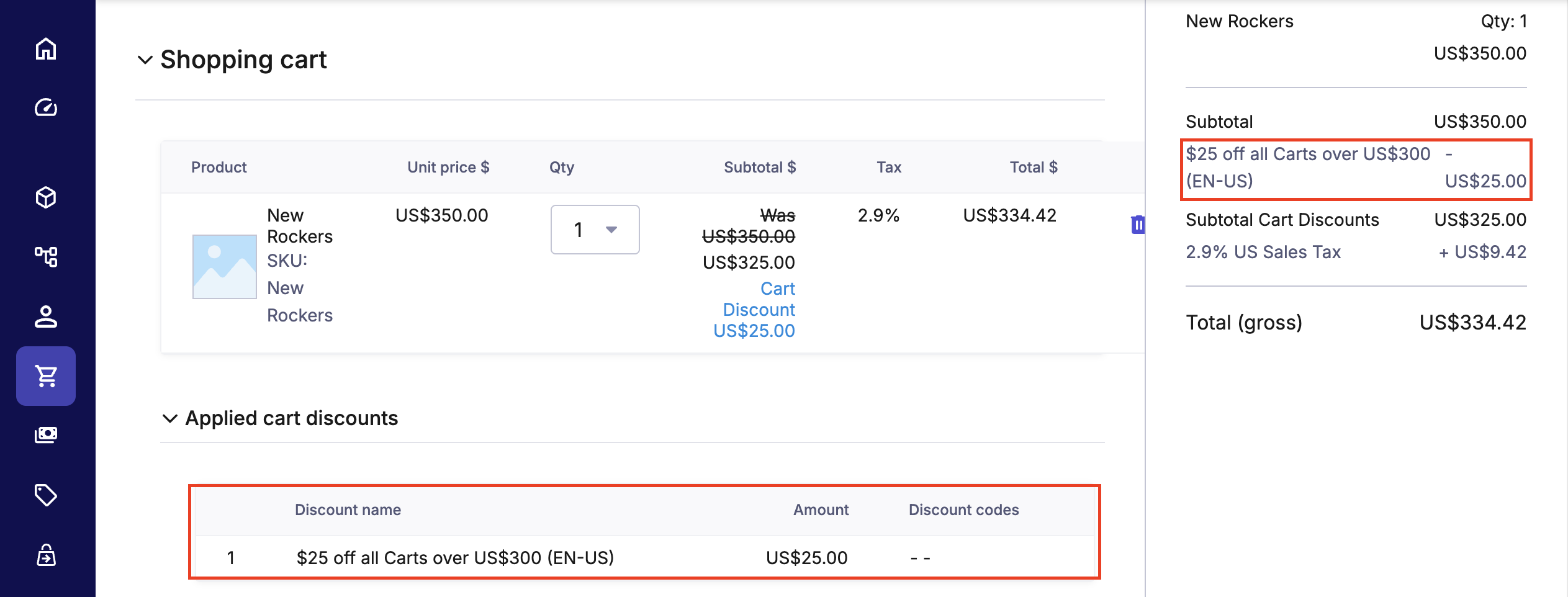Click the banknote icon in sidebar

point(46,434)
